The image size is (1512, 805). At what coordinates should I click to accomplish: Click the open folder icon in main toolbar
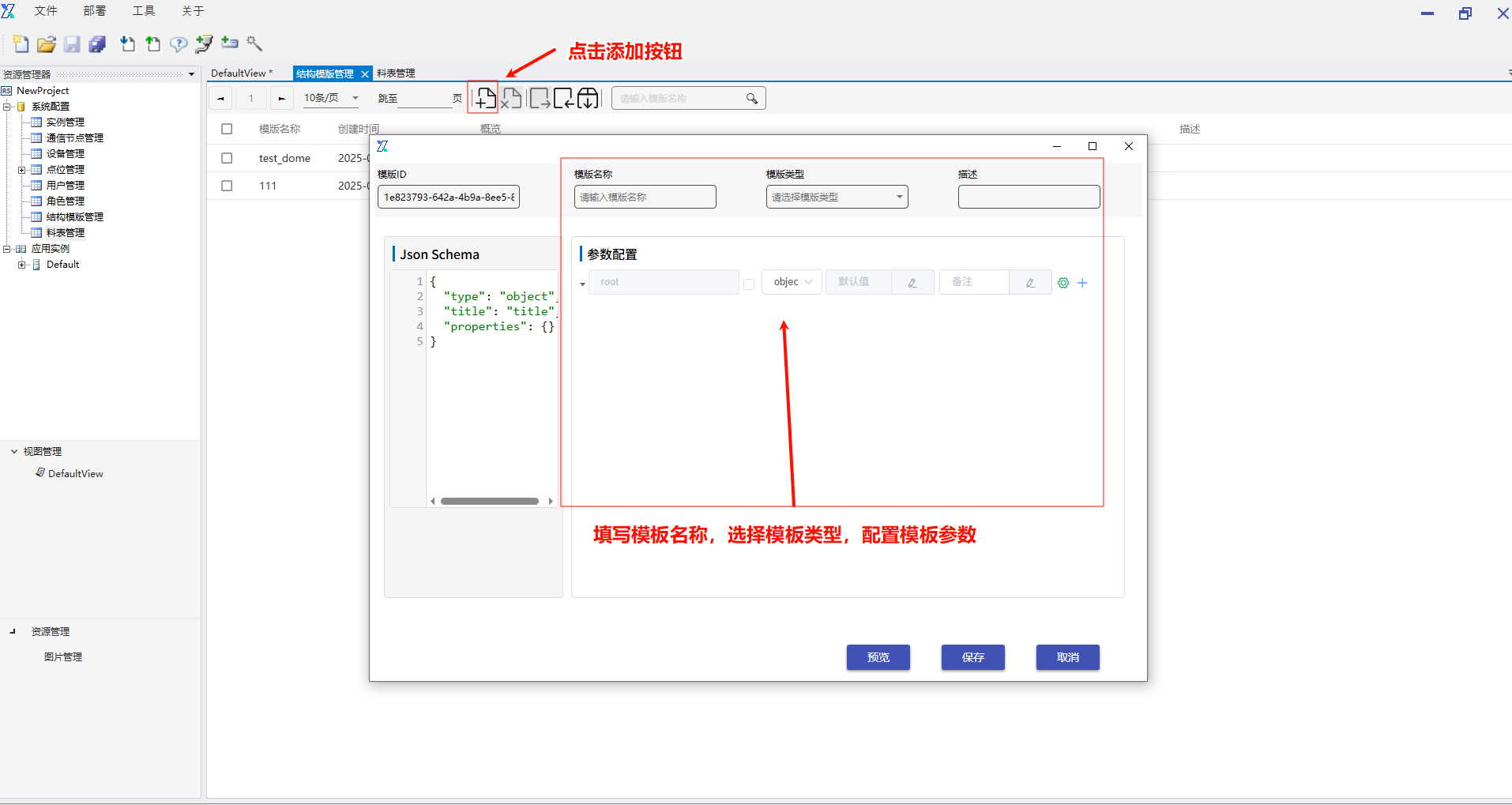tap(47, 44)
